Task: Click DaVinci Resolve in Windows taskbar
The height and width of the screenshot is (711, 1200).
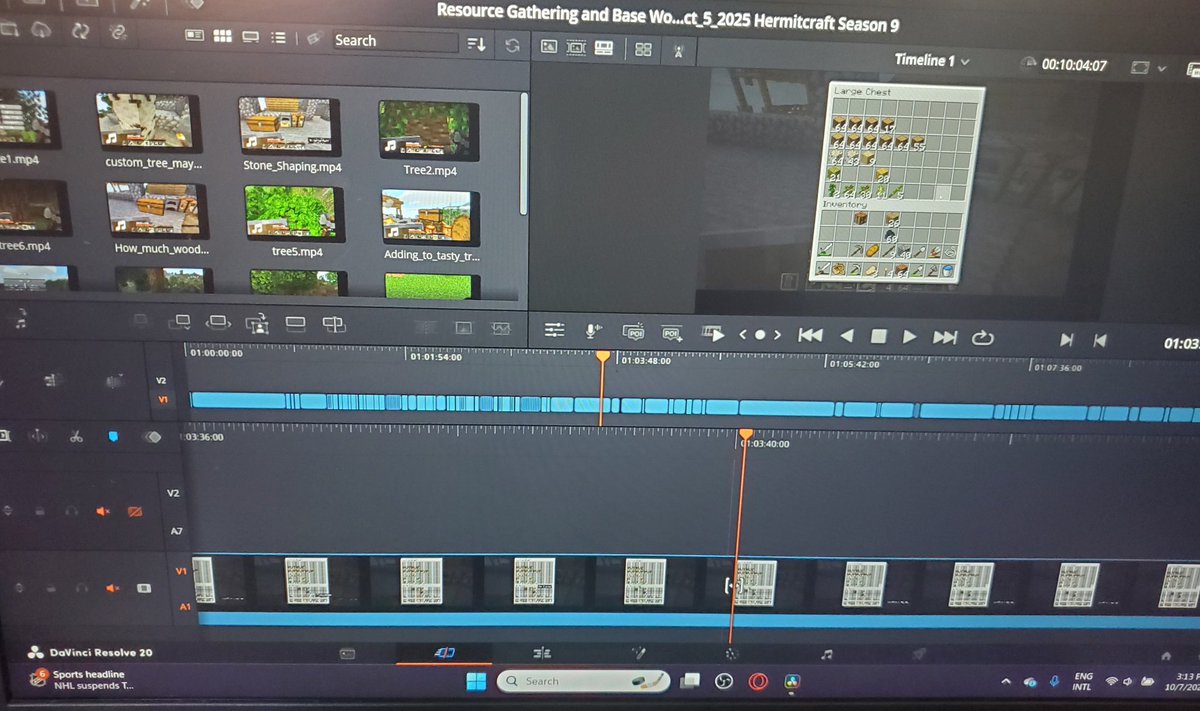Action: point(793,682)
